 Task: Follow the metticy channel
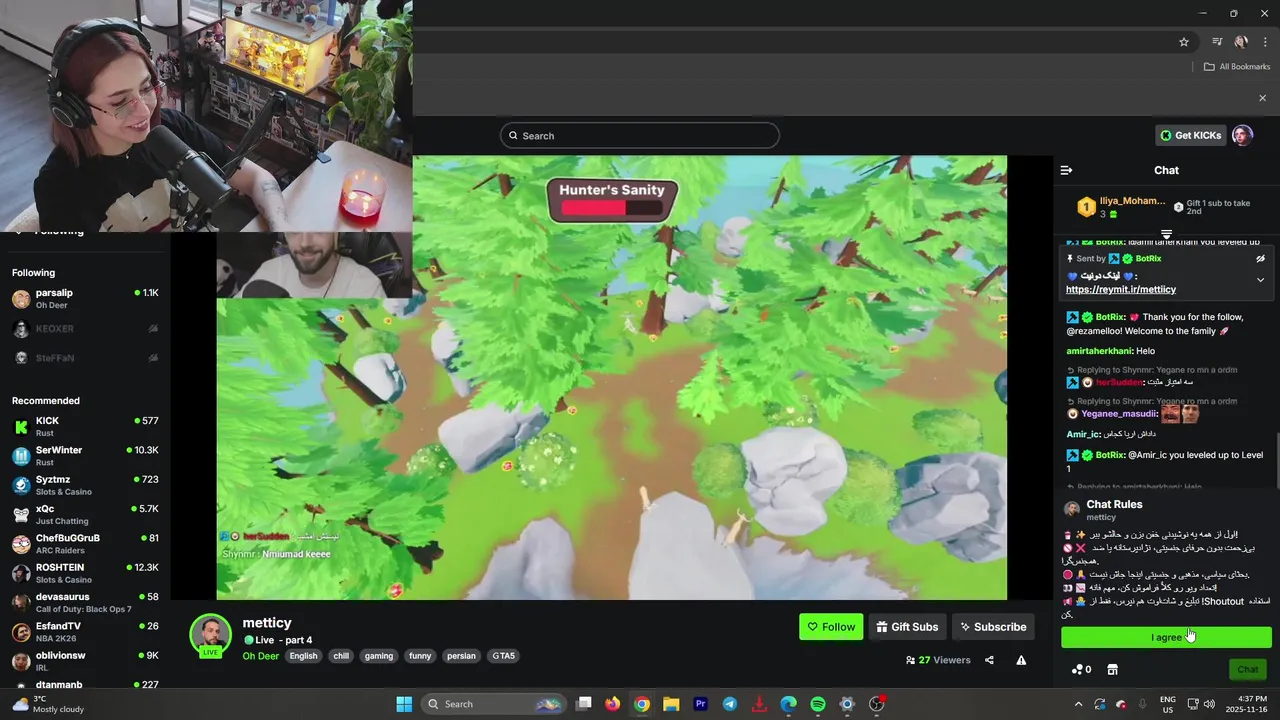coord(831,627)
